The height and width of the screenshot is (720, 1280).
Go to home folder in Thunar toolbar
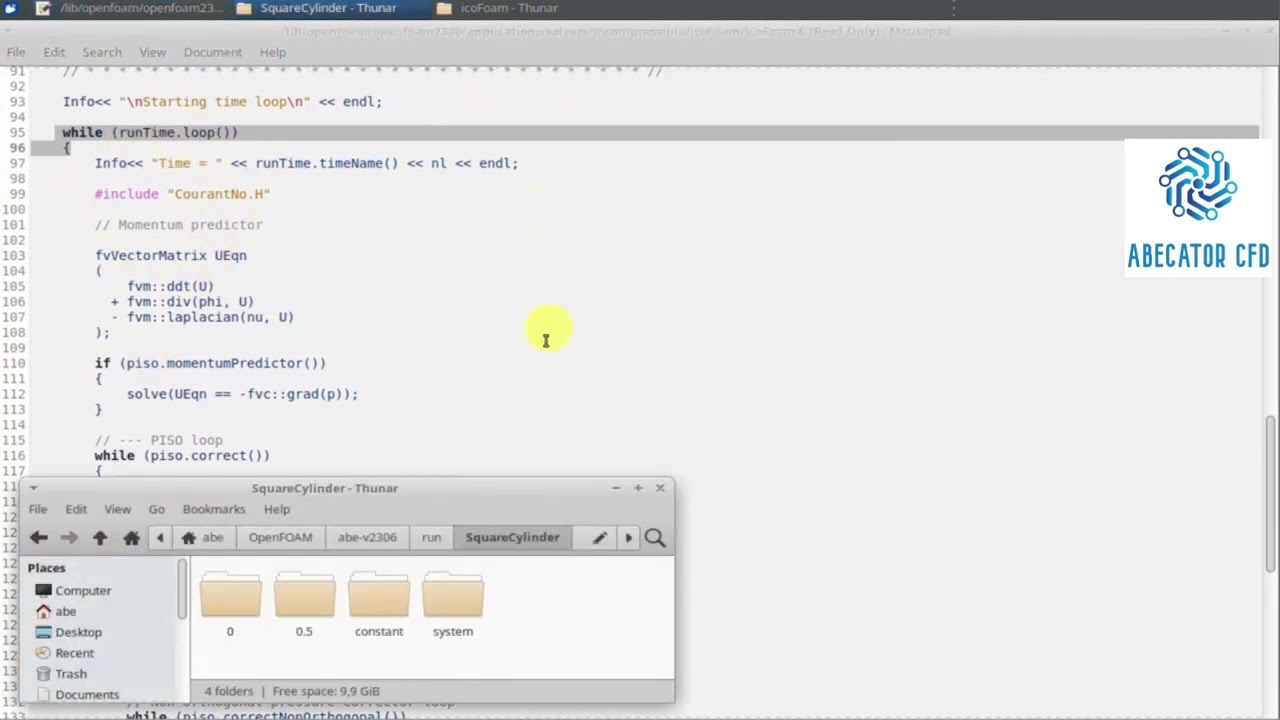point(131,538)
